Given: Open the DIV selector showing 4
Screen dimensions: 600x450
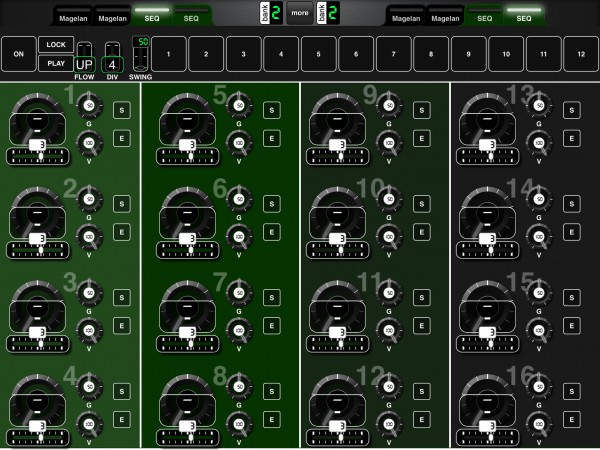Looking at the screenshot, I should click(x=112, y=65).
